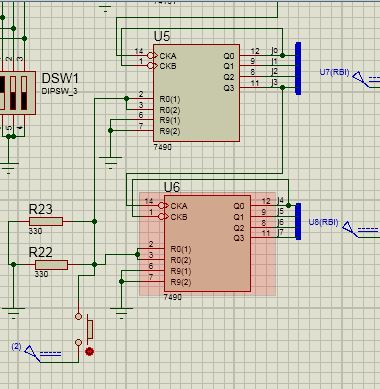Screen dimensions: 380x389
Task: Select the DSW1 reference label
Action: pos(60,78)
